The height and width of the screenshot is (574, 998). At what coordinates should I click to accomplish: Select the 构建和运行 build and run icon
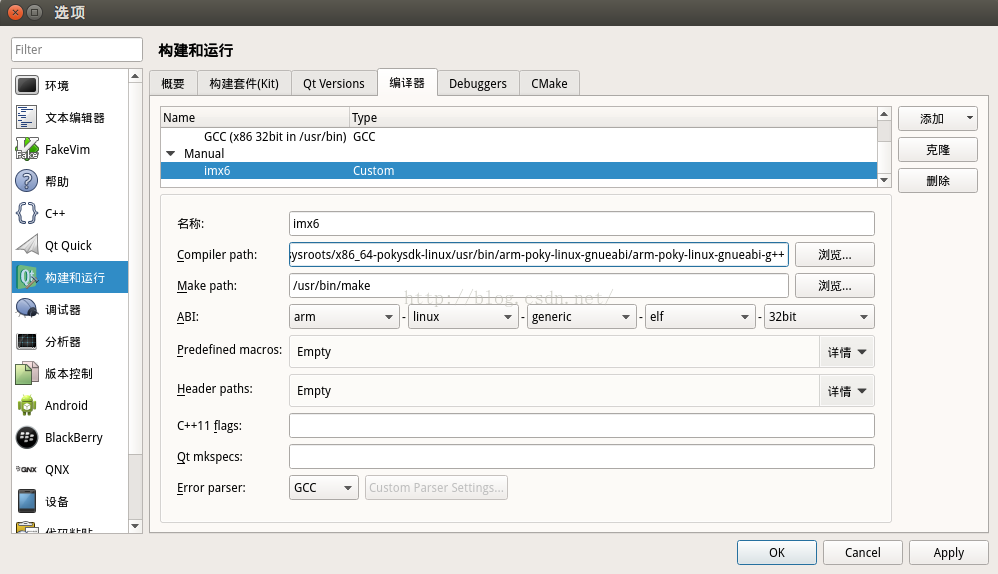(27, 277)
